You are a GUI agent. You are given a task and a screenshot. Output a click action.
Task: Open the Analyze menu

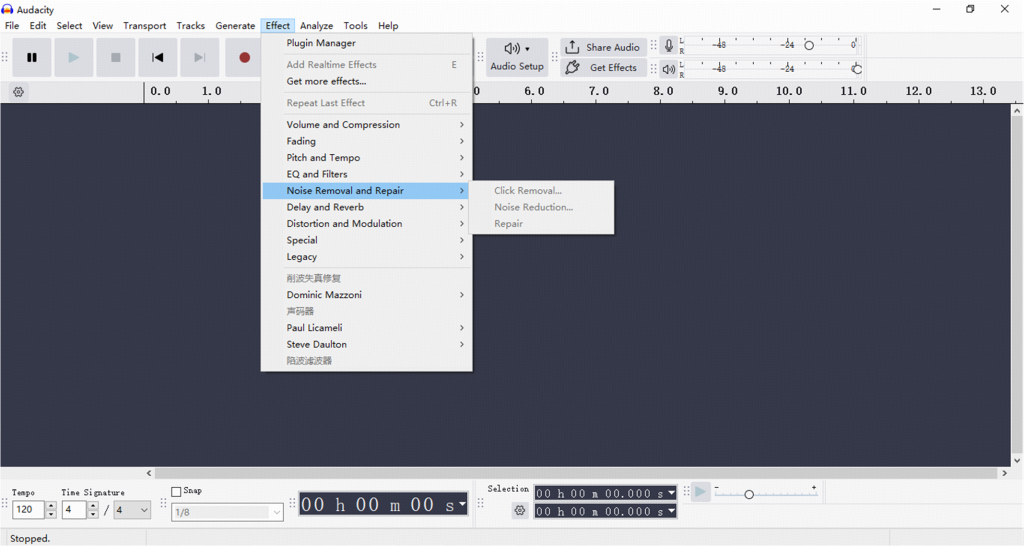click(x=316, y=25)
